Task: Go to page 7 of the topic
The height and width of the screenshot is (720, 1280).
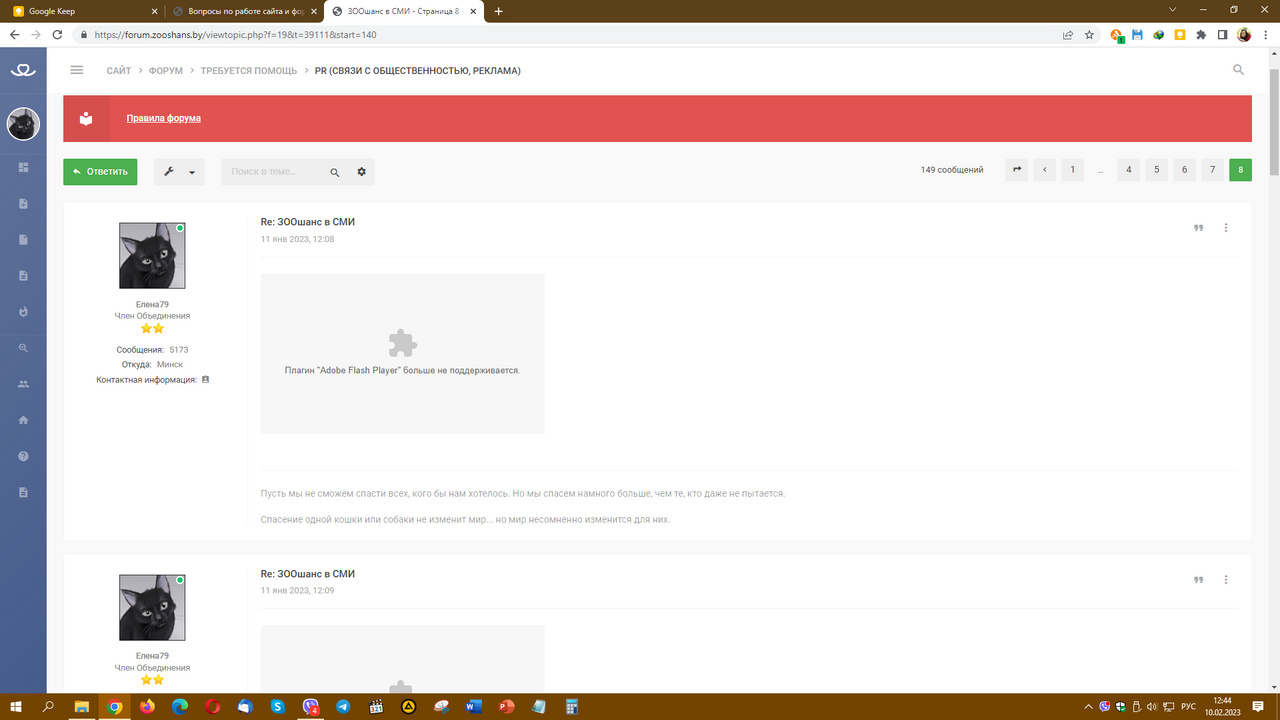Action: [x=1212, y=170]
